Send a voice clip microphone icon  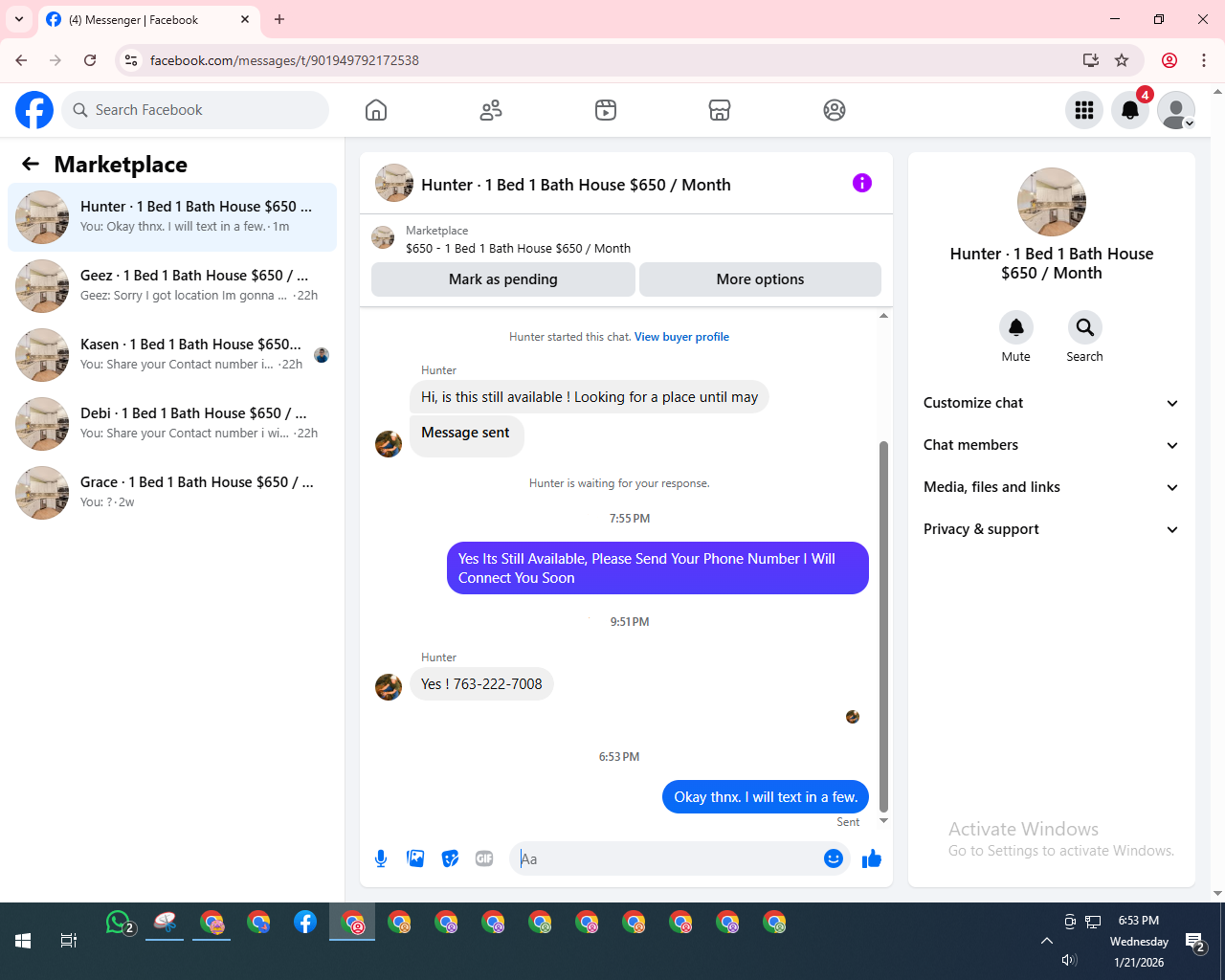click(x=381, y=858)
